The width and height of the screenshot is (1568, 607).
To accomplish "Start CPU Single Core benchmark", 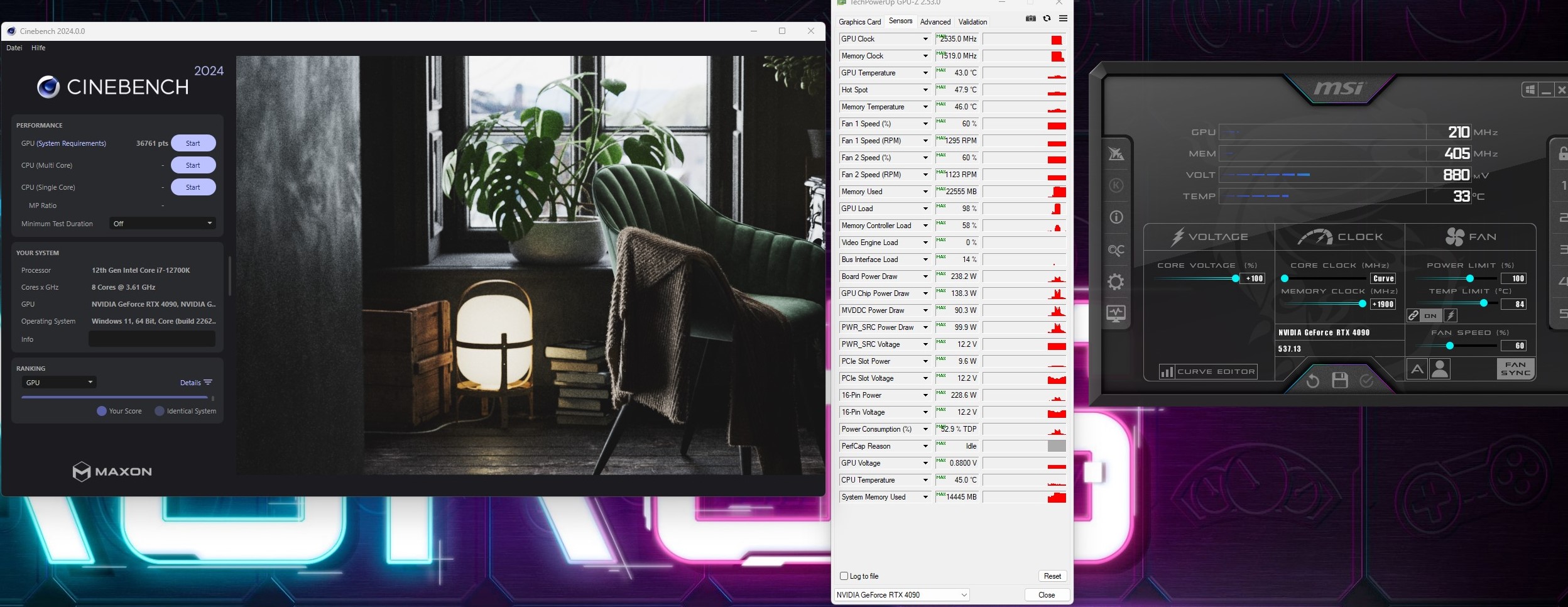I will (193, 187).
